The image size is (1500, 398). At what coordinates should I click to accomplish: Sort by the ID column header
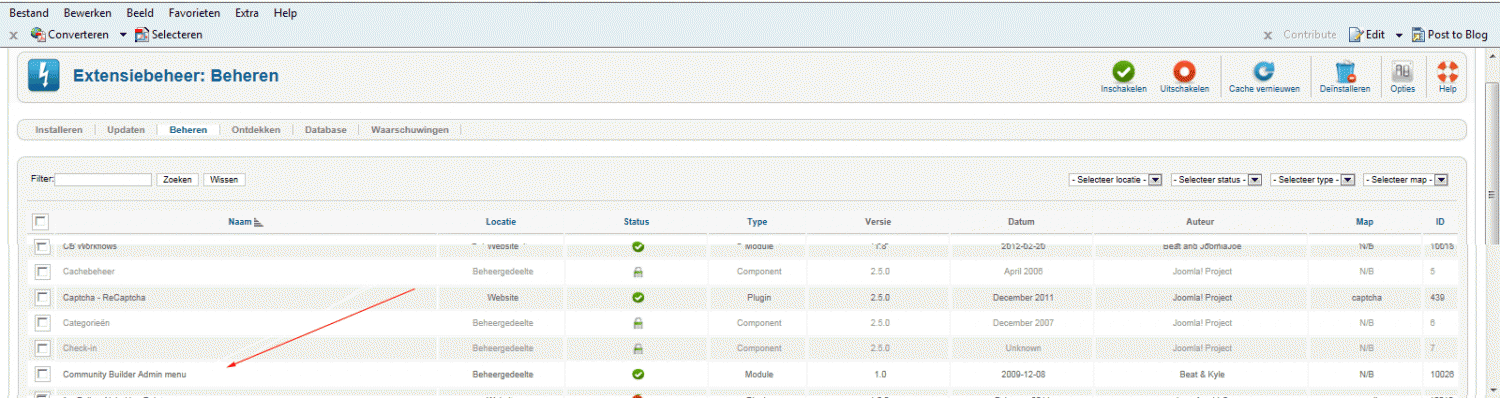tap(1440, 222)
